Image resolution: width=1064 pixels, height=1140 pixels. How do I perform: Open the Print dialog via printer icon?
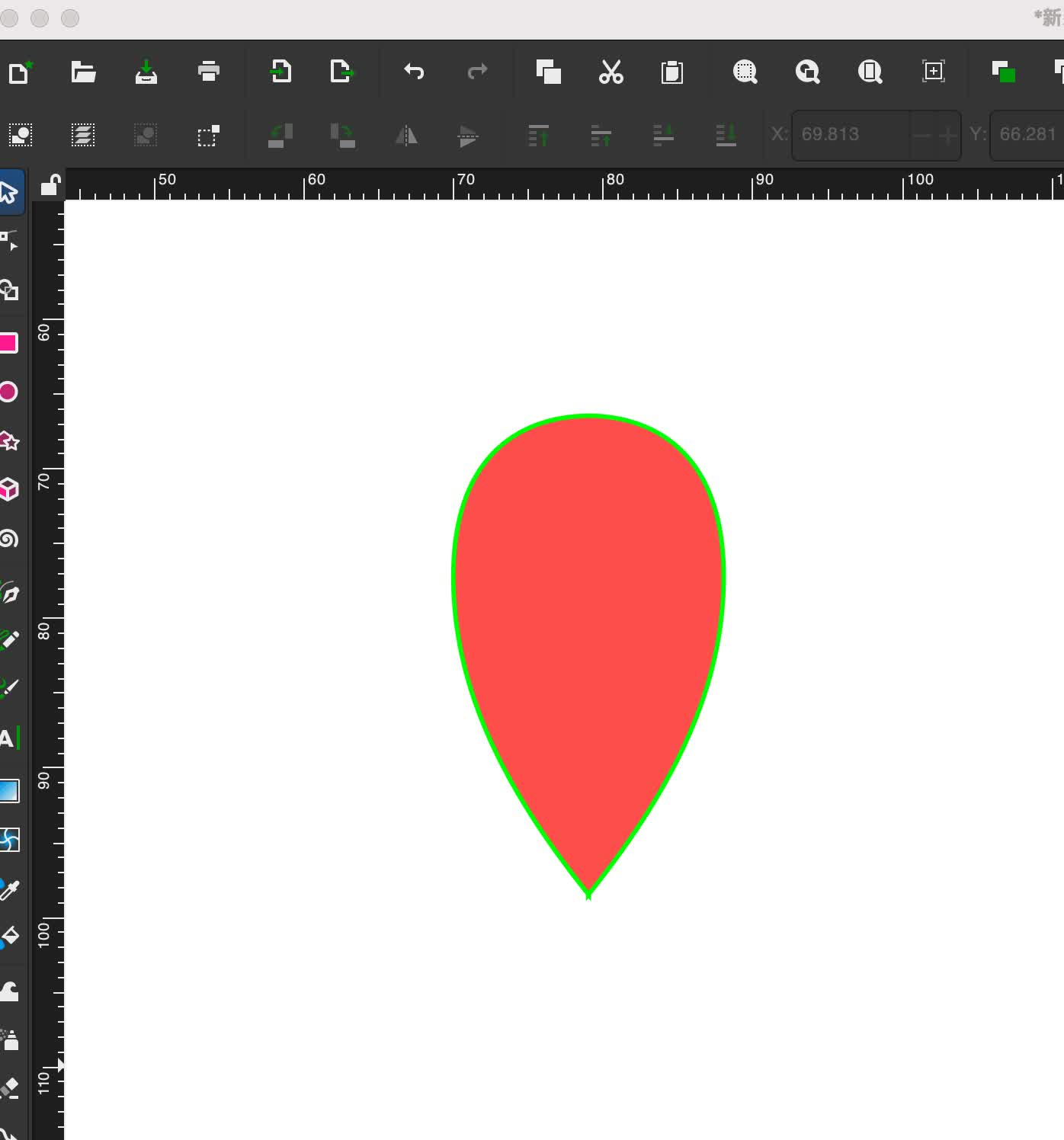(x=208, y=72)
